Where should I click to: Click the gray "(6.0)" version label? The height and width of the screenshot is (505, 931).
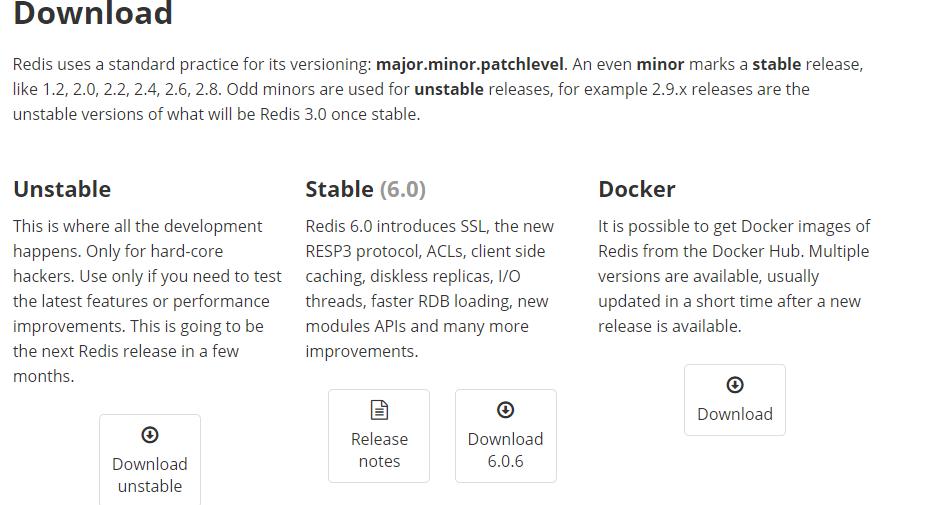tap(402, 189)
